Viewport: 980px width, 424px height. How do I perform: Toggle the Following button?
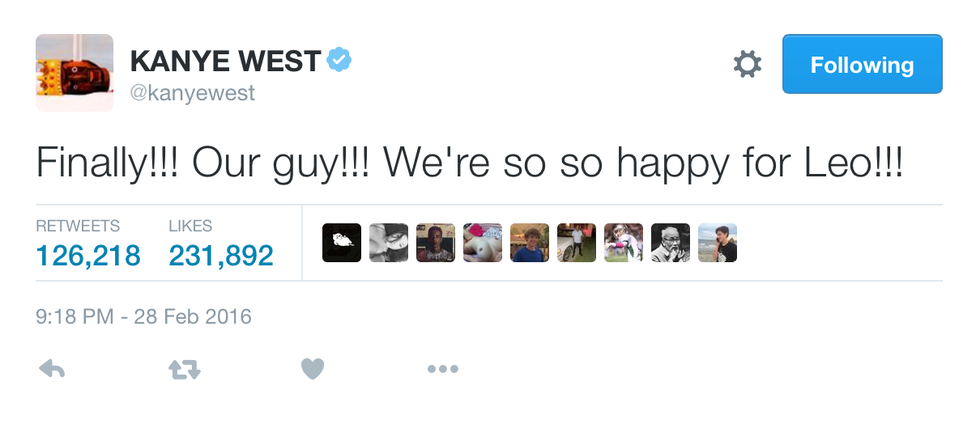tap(861, 65)
